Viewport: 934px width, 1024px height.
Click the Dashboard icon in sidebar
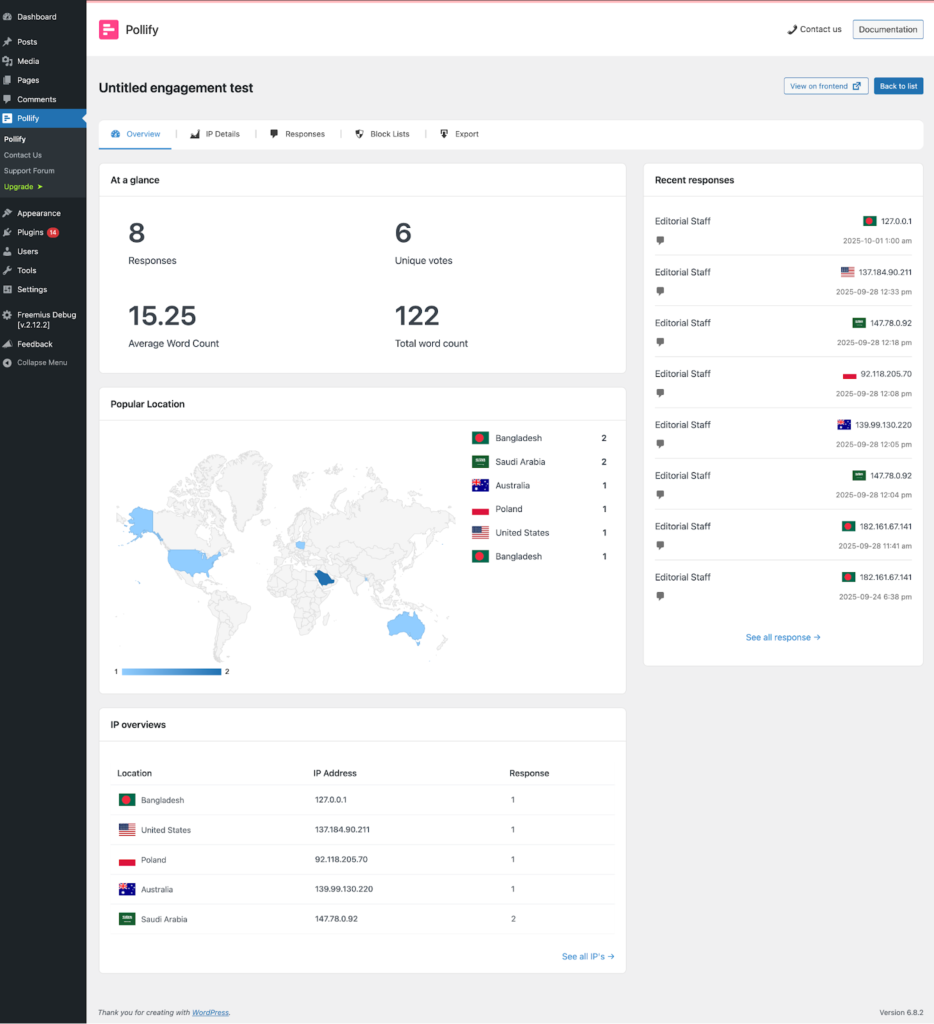(x=8, y=17)
